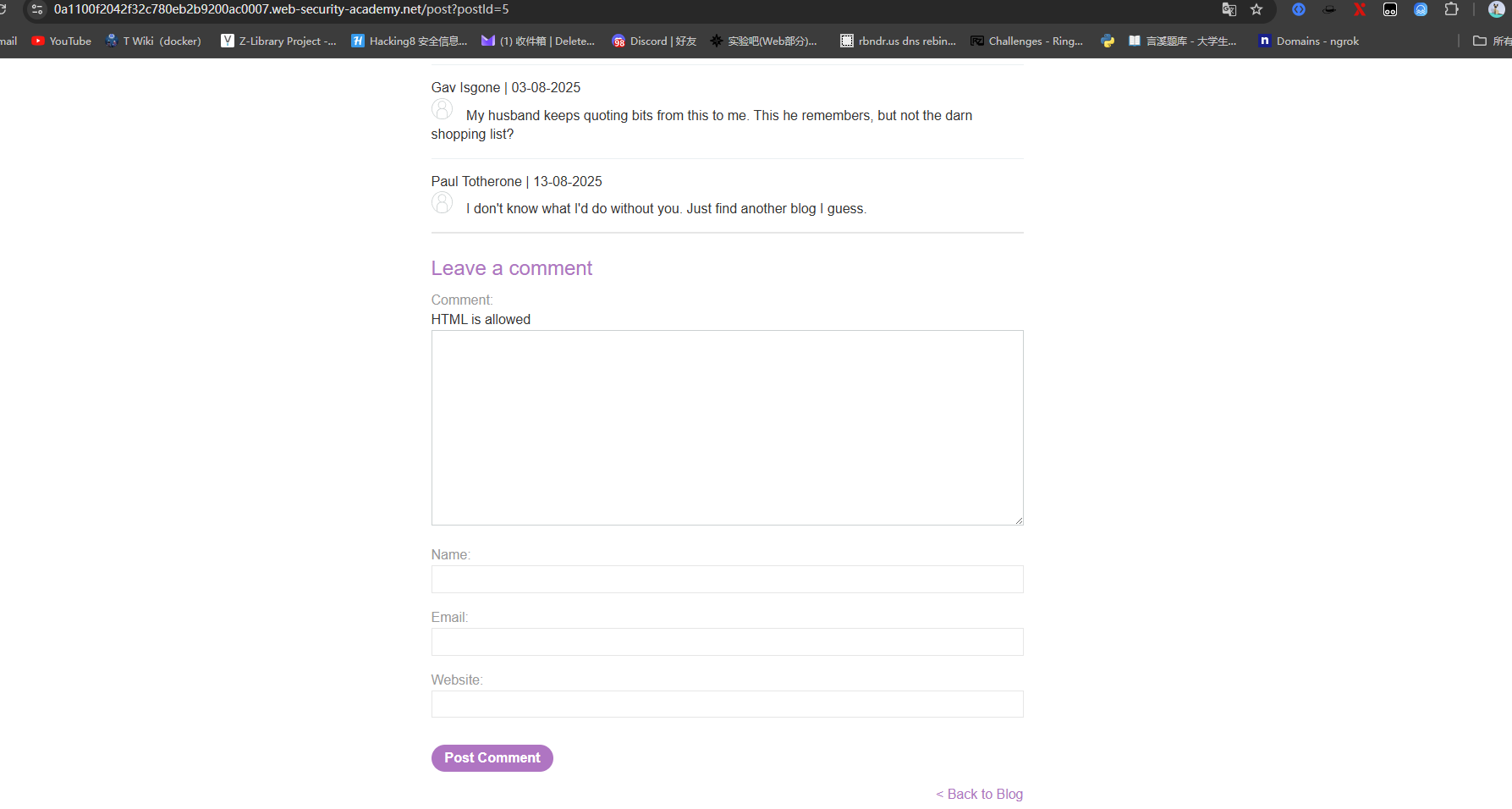Image resolution: width=1512 pixels, height=809 pixels.
Task: Click the 'Name:' label
Action: click(x=451, y=554)
